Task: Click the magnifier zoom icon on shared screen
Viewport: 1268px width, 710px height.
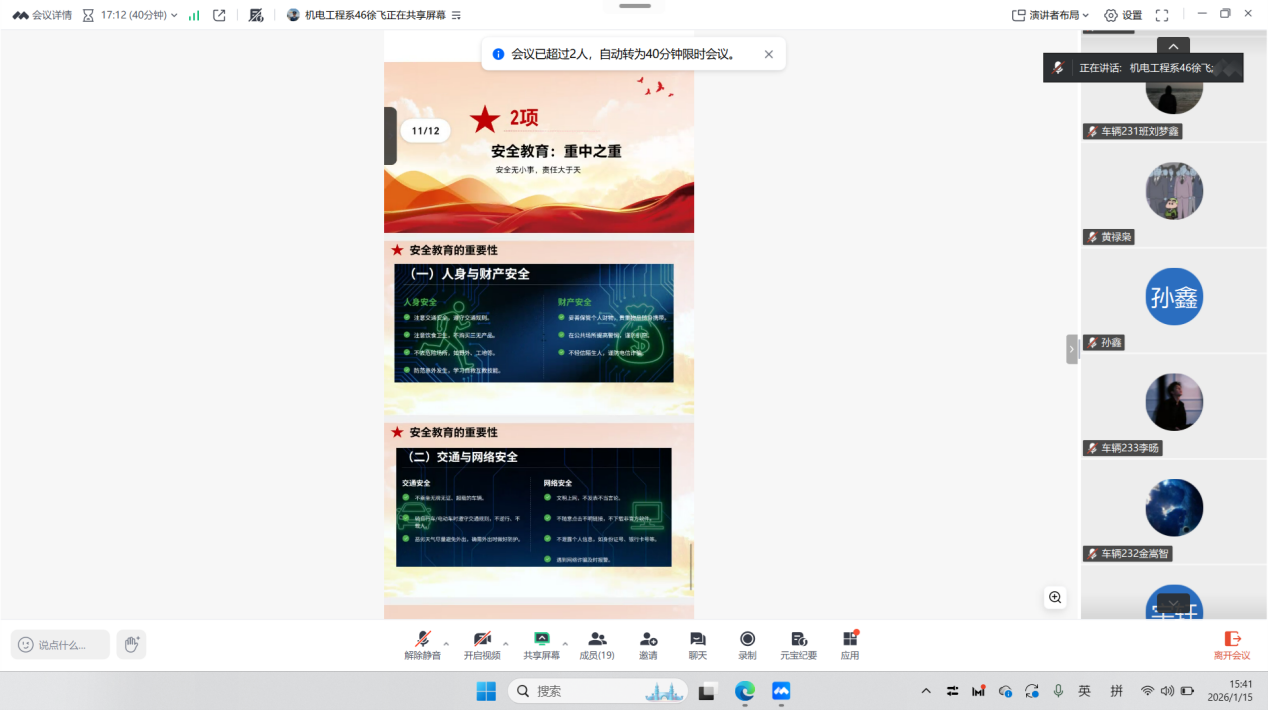Action: coord(1055,597)
